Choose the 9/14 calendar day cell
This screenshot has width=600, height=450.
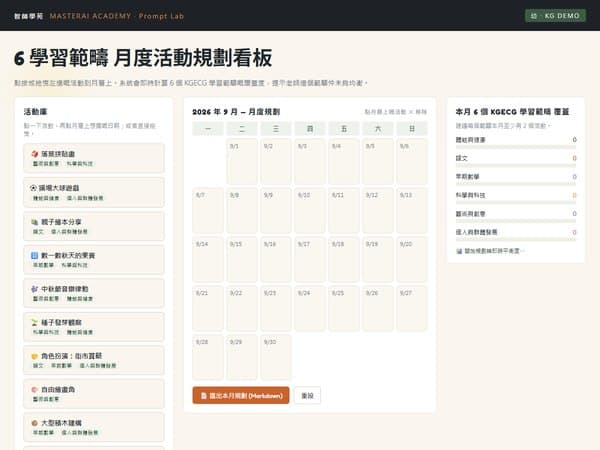click(208, 259)
